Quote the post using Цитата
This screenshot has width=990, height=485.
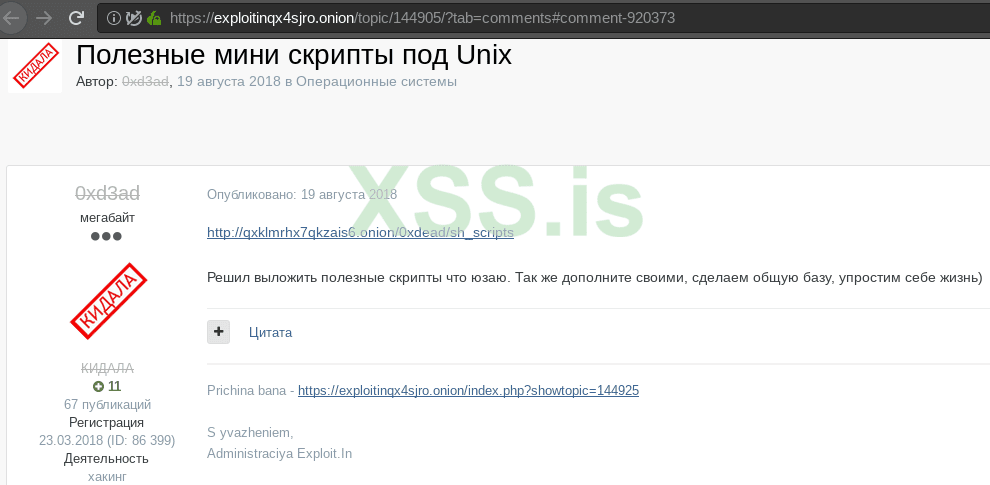pos(270,332)
